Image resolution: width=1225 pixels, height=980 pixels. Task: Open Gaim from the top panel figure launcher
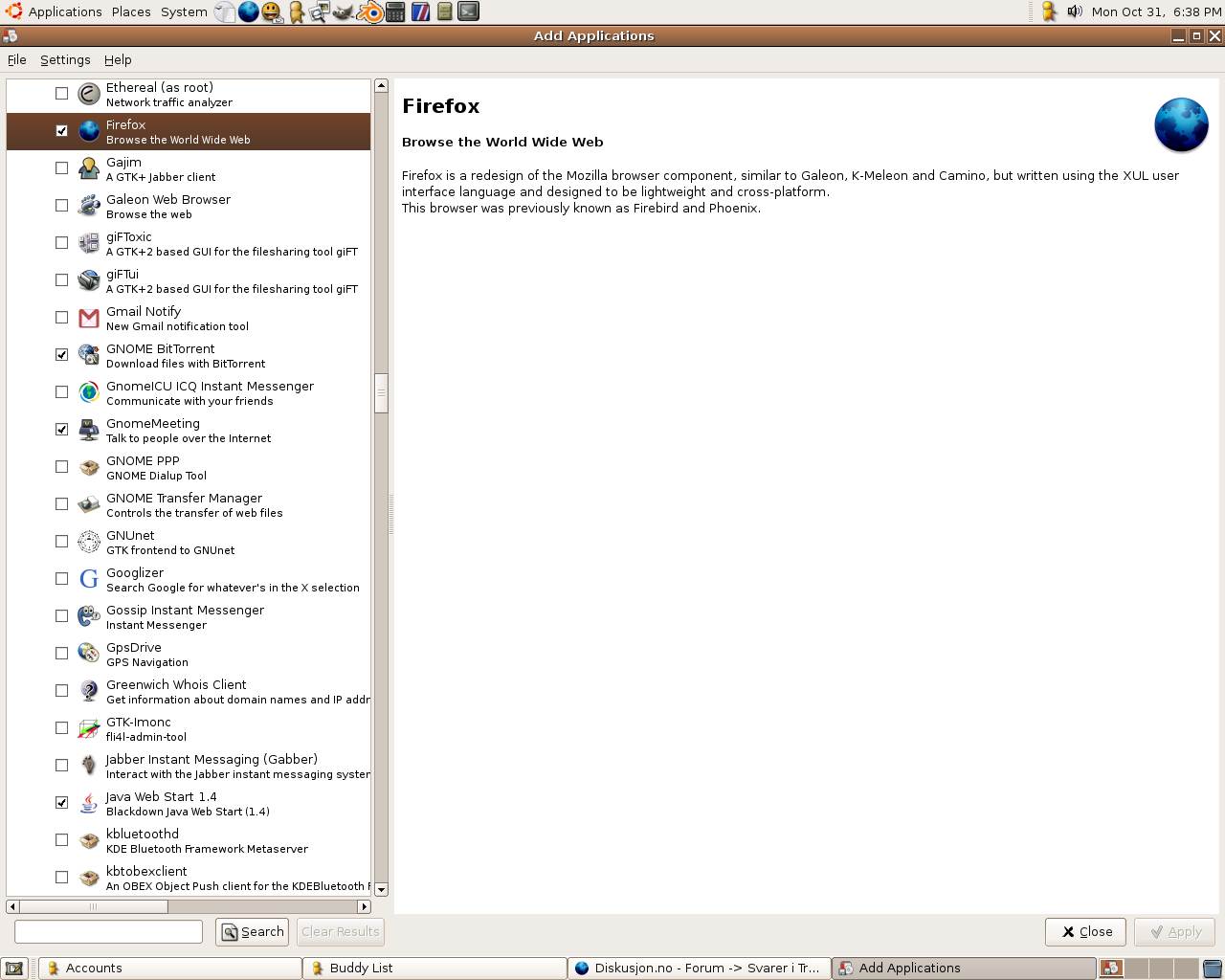(297, 11)
